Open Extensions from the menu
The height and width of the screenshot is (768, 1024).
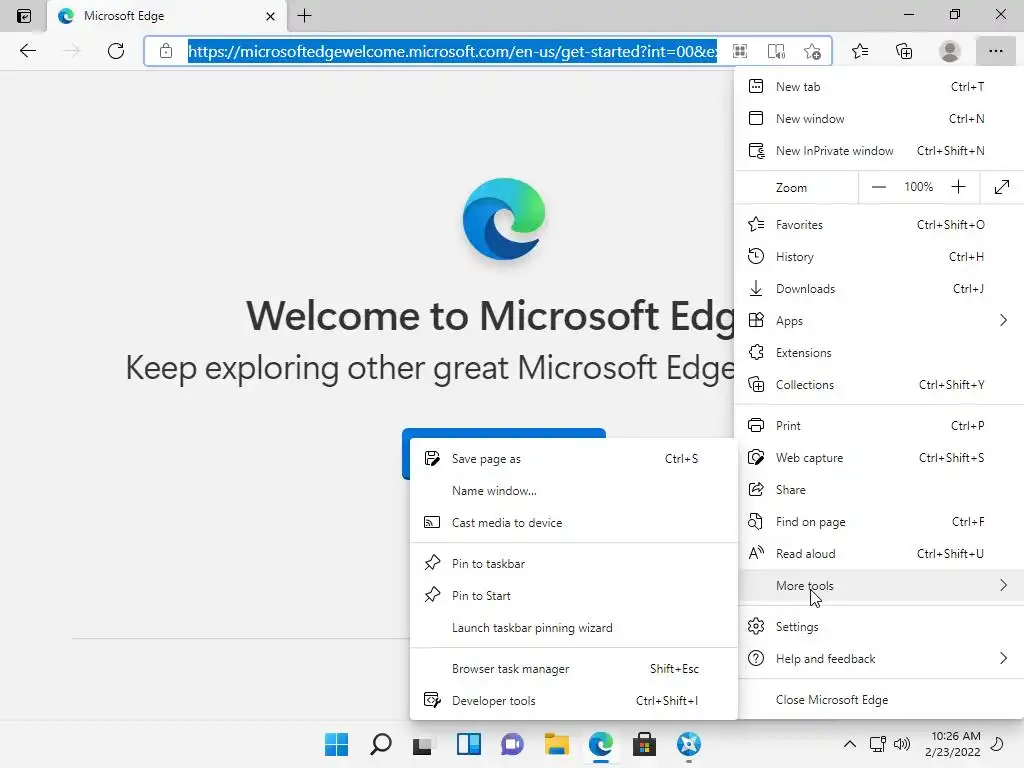(879, 353)
